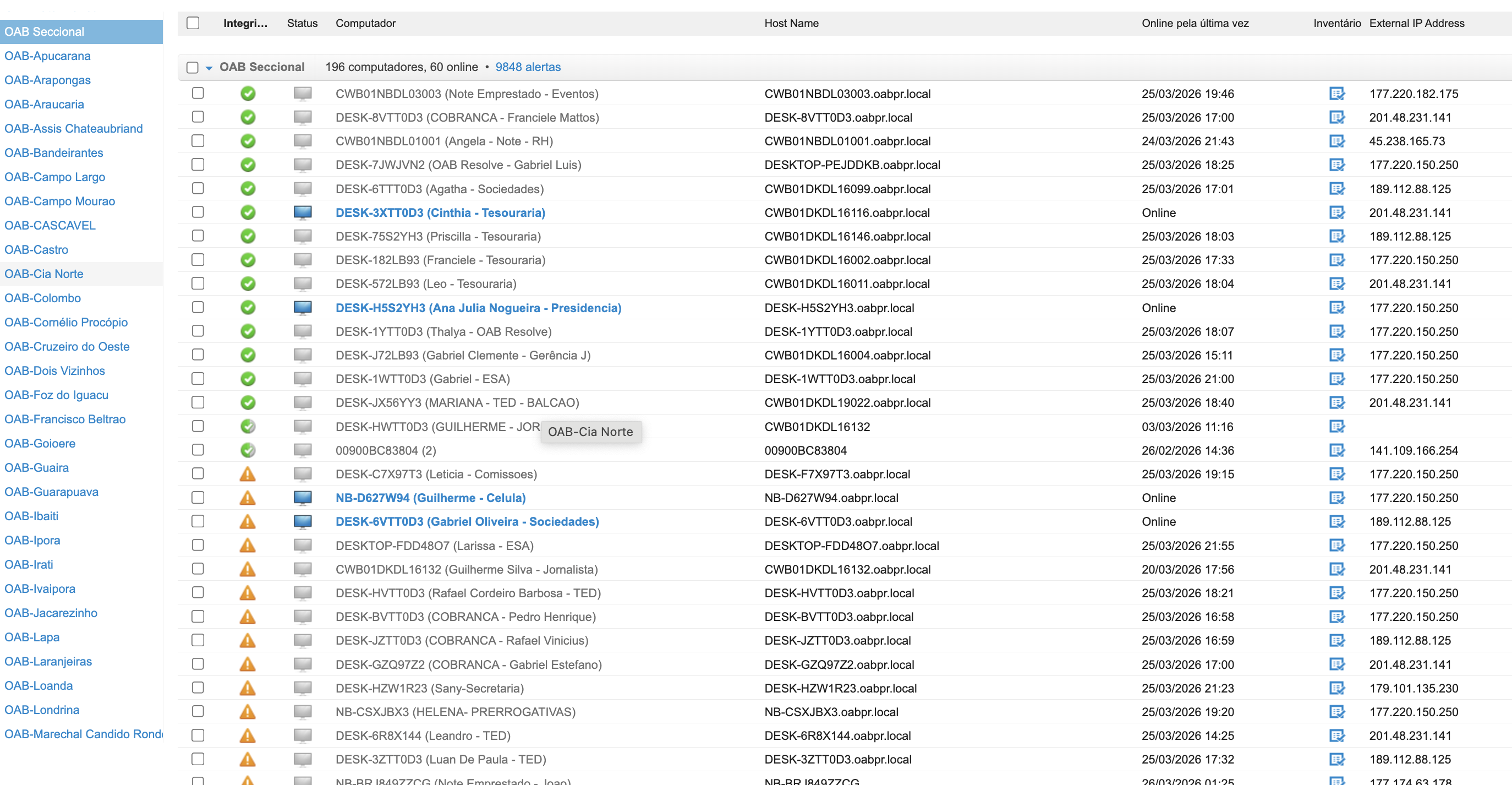Click the Host Name column header
The width and height of the screenshot is (1512, 785).
791,23
